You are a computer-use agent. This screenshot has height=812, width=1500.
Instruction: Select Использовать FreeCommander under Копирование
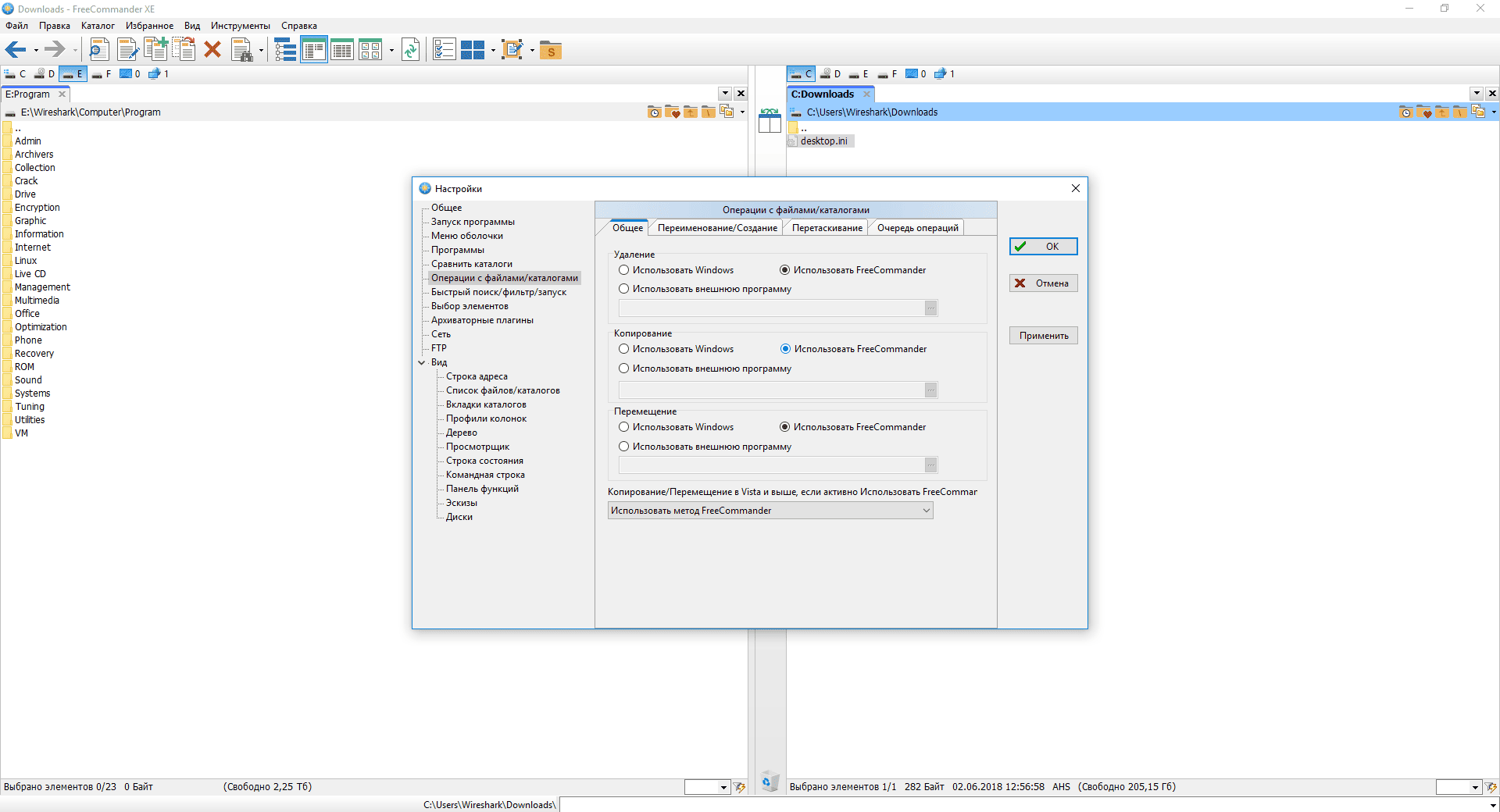tap(853, 349)
